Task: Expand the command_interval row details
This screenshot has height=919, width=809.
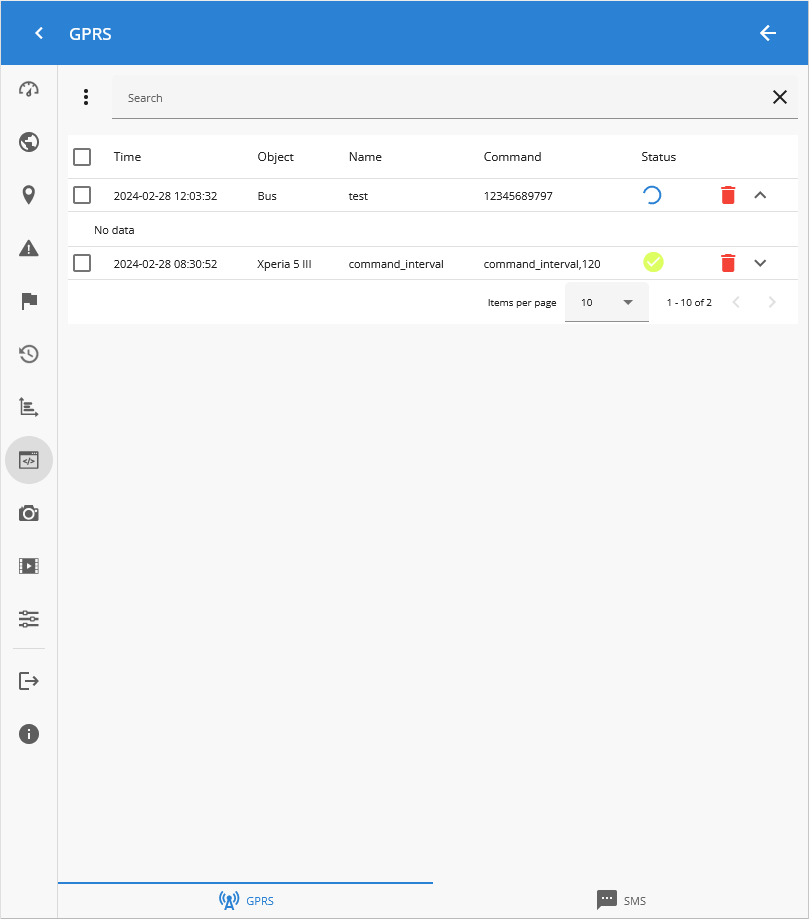Action: tap(760, 263)
